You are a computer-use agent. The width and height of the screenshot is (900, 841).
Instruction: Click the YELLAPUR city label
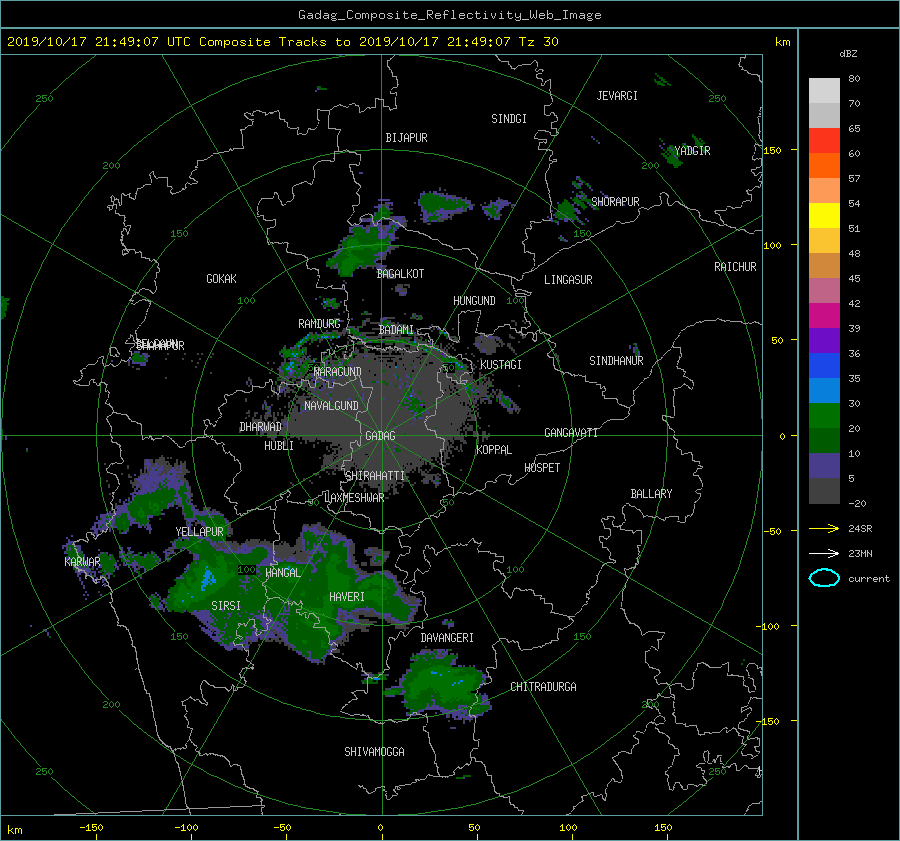(199, 532)
